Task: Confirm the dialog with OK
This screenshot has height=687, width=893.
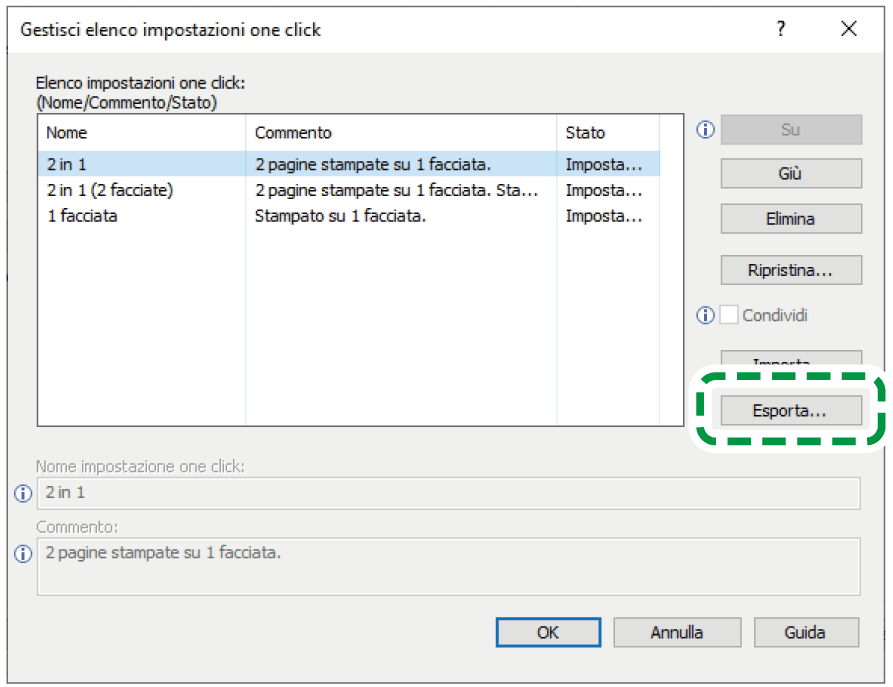Action: tap(548, 632)
